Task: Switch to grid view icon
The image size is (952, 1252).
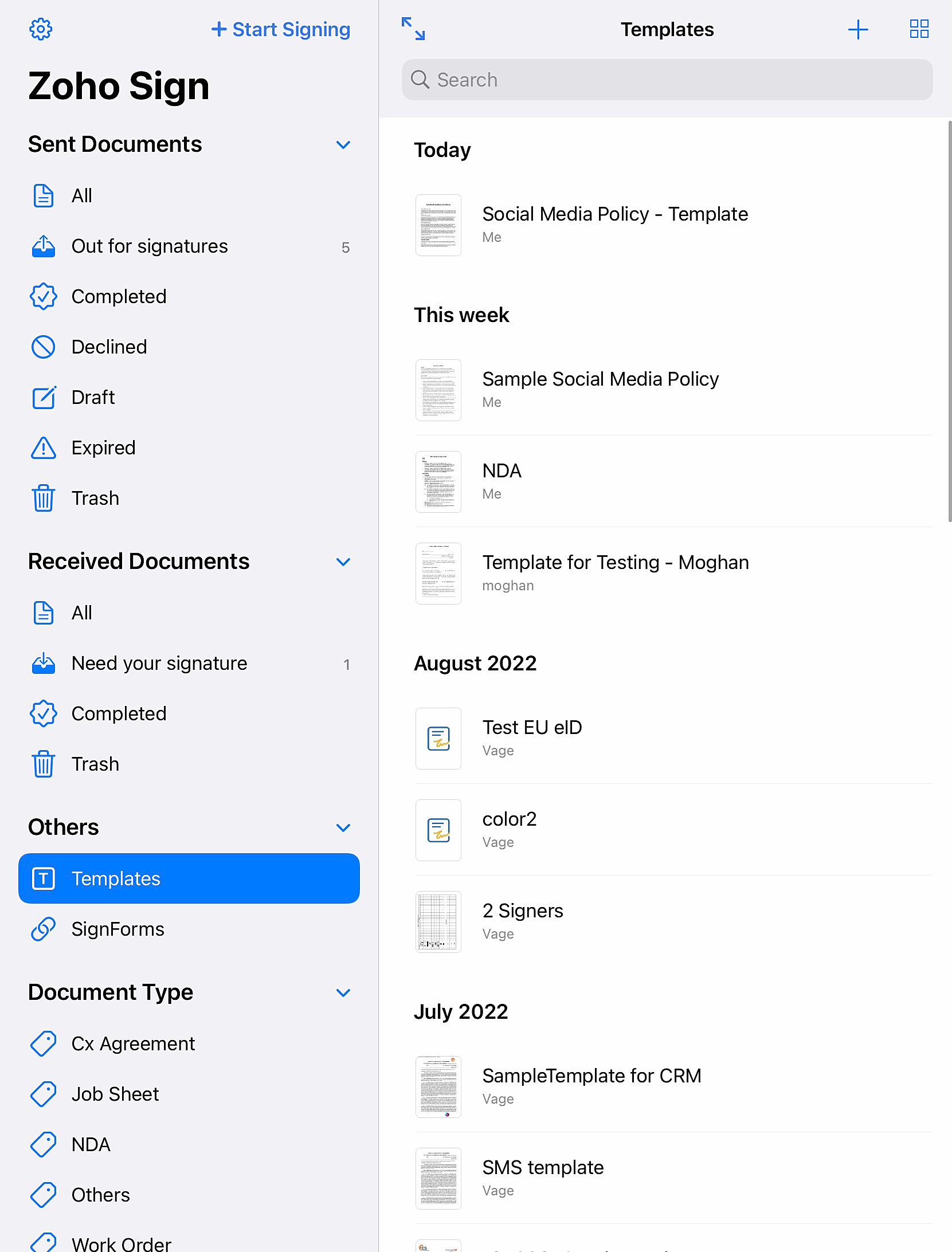Action: click(x=919, y=29)
